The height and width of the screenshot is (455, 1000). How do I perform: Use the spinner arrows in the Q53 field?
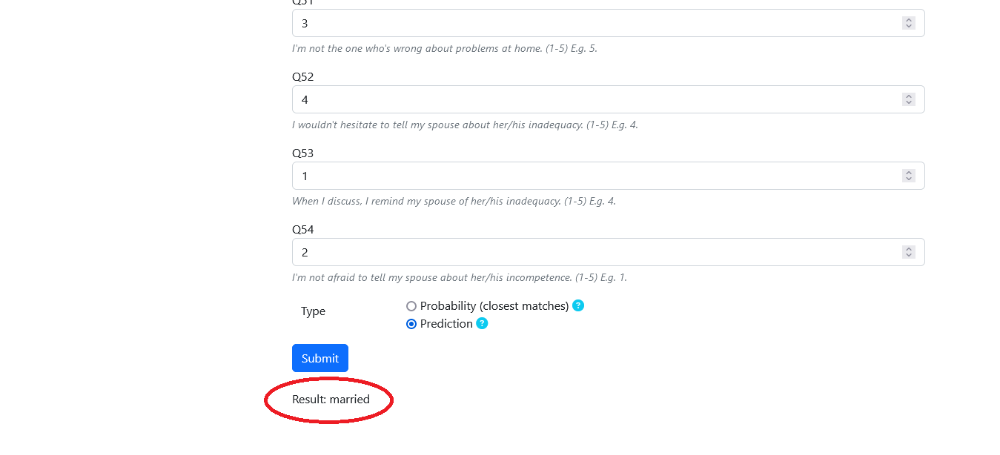(908, 175)
